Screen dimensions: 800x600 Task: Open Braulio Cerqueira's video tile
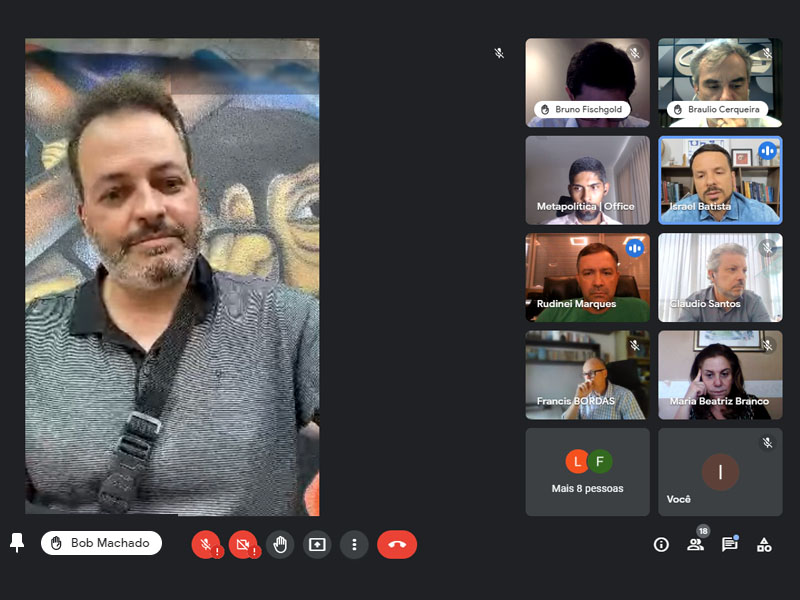(720, 82)
